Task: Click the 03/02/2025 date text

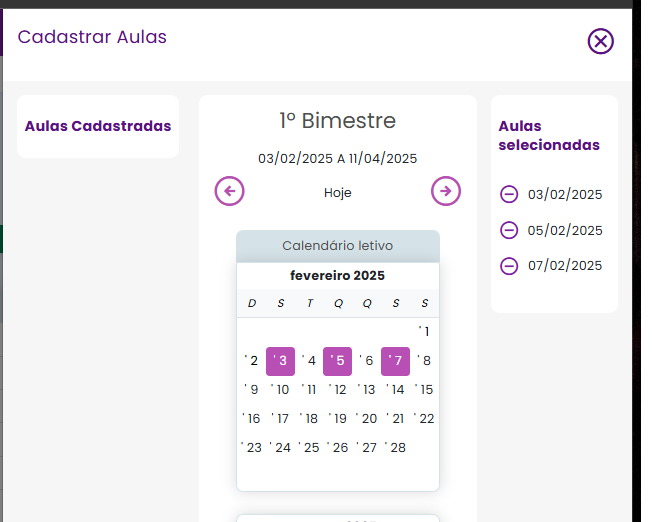Action: (x=565, y=195)
